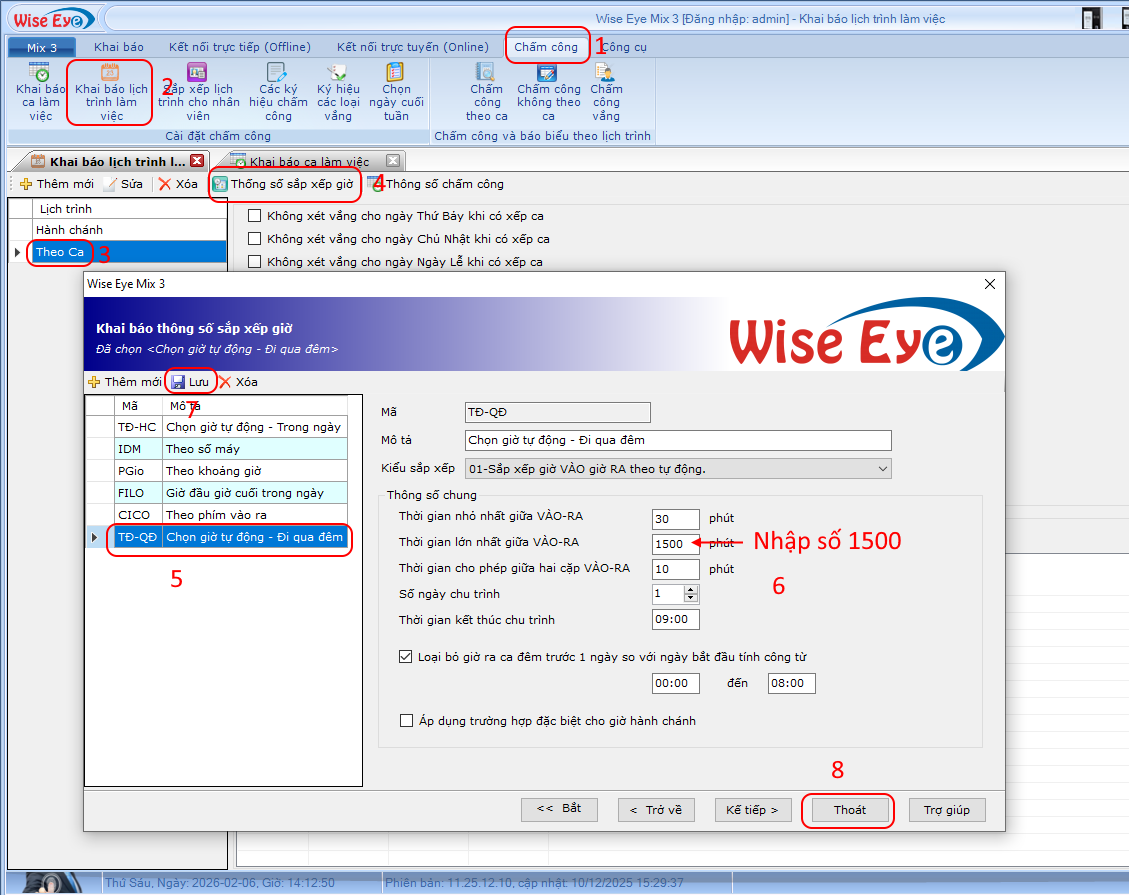1129x895 pixels.
Task: Click Chấm công theo ca icon
Action: [486, 72]
